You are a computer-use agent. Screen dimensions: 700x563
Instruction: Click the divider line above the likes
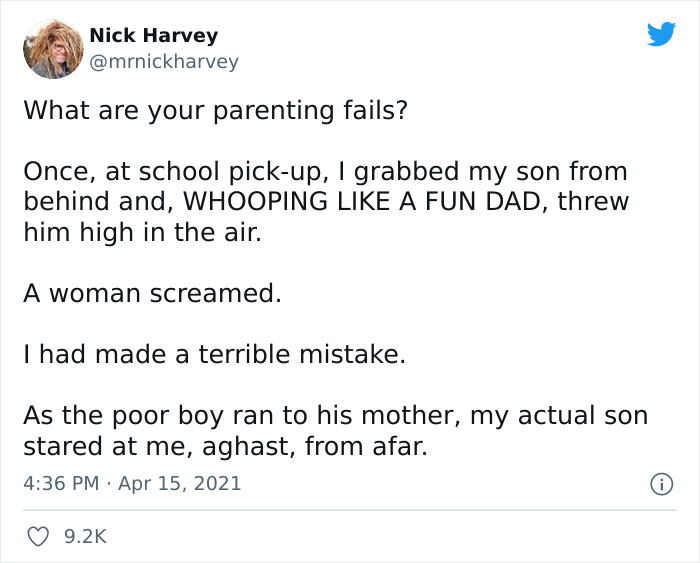pyautogui.click(x=350, y=510)
